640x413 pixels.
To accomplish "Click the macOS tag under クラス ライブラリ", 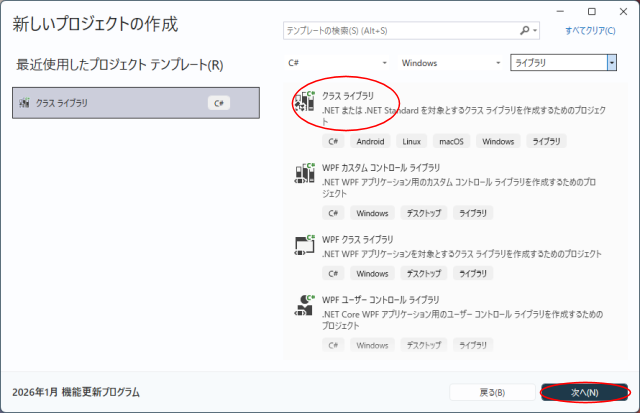I will (453, 142).
